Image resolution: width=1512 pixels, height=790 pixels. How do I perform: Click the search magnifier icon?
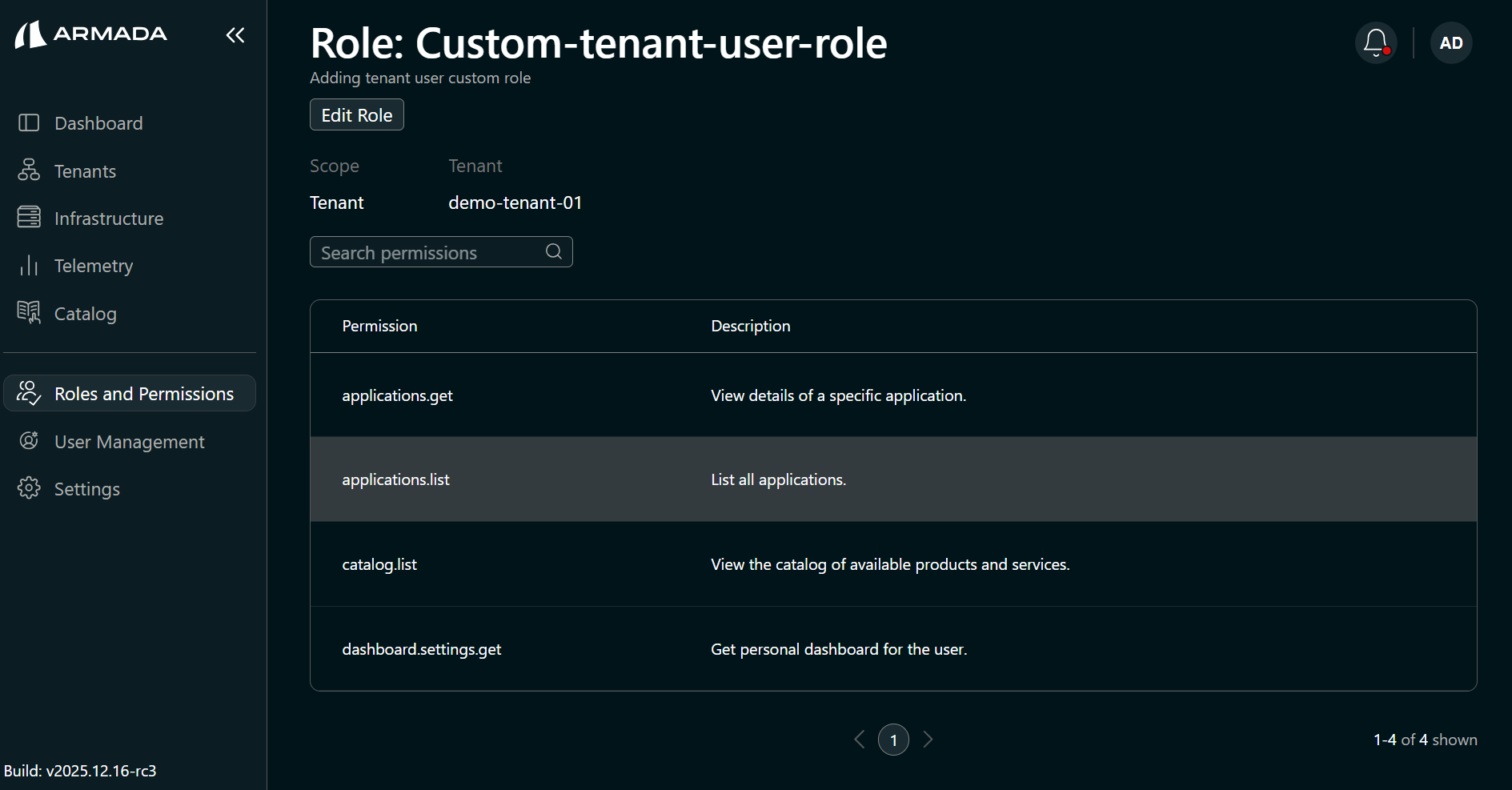(x=554, y=251)
